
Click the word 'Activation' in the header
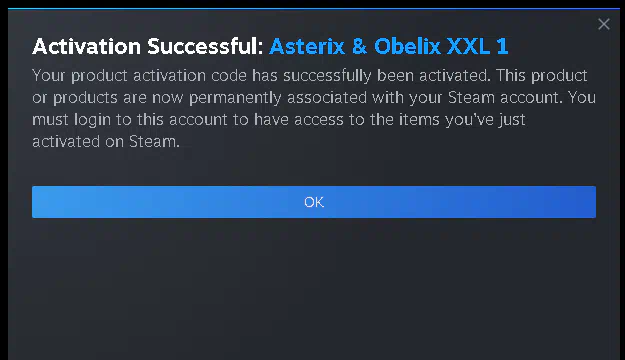[86, 46]
